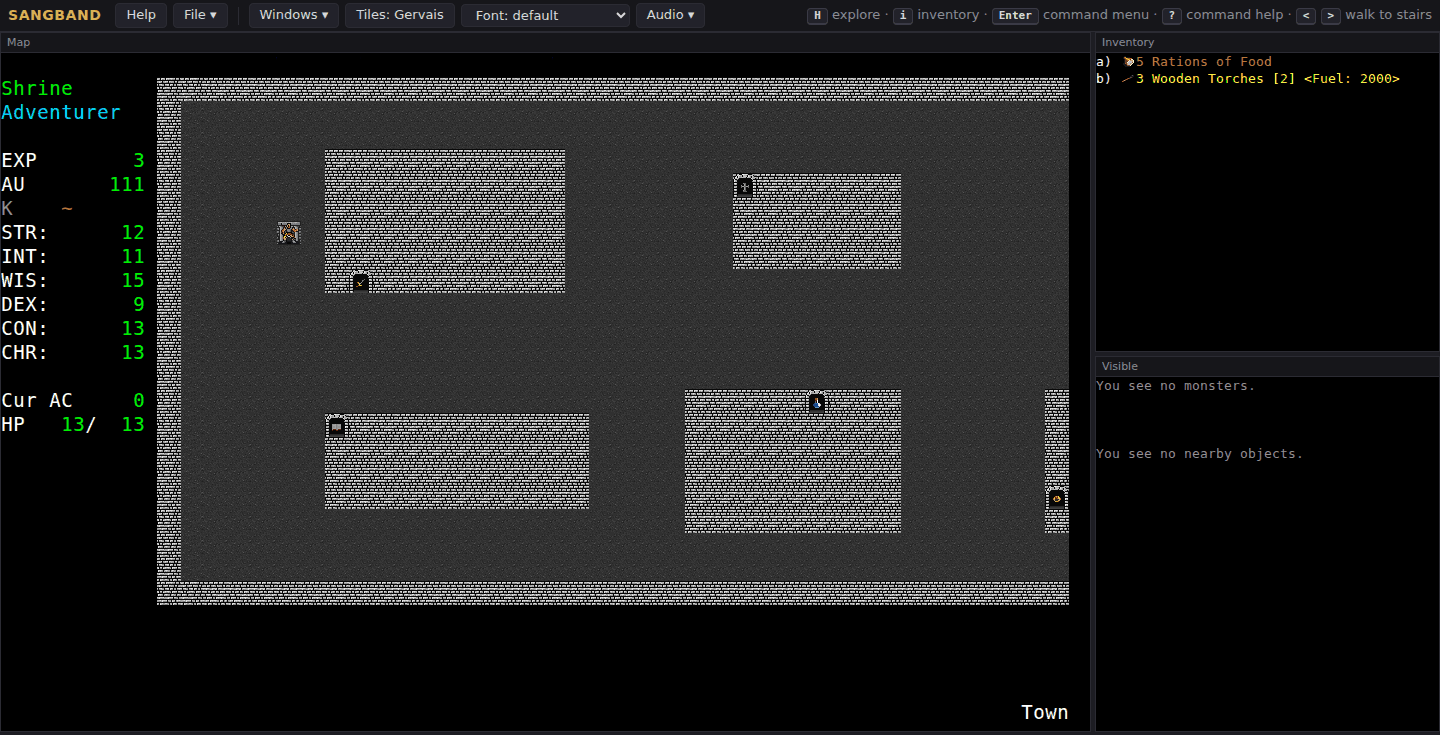Viewport: 1440px width, 735px height.
Task: Click the Wooden Torches item icon
Action: pyautogui.click(x=1128, y=79)
